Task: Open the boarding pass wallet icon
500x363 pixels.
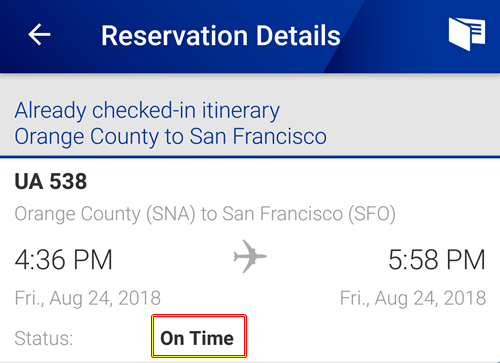Action: [x=467, y=34]
